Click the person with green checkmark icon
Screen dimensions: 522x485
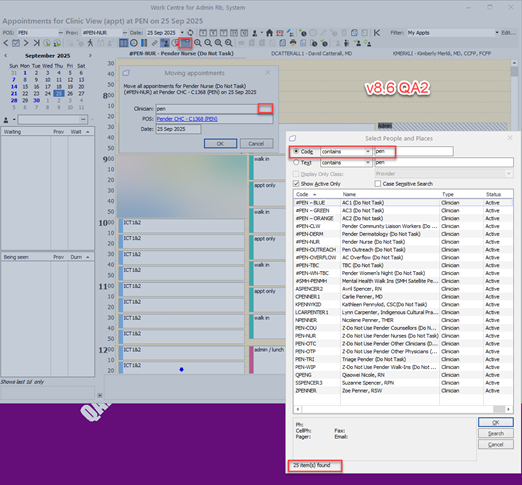357,43
